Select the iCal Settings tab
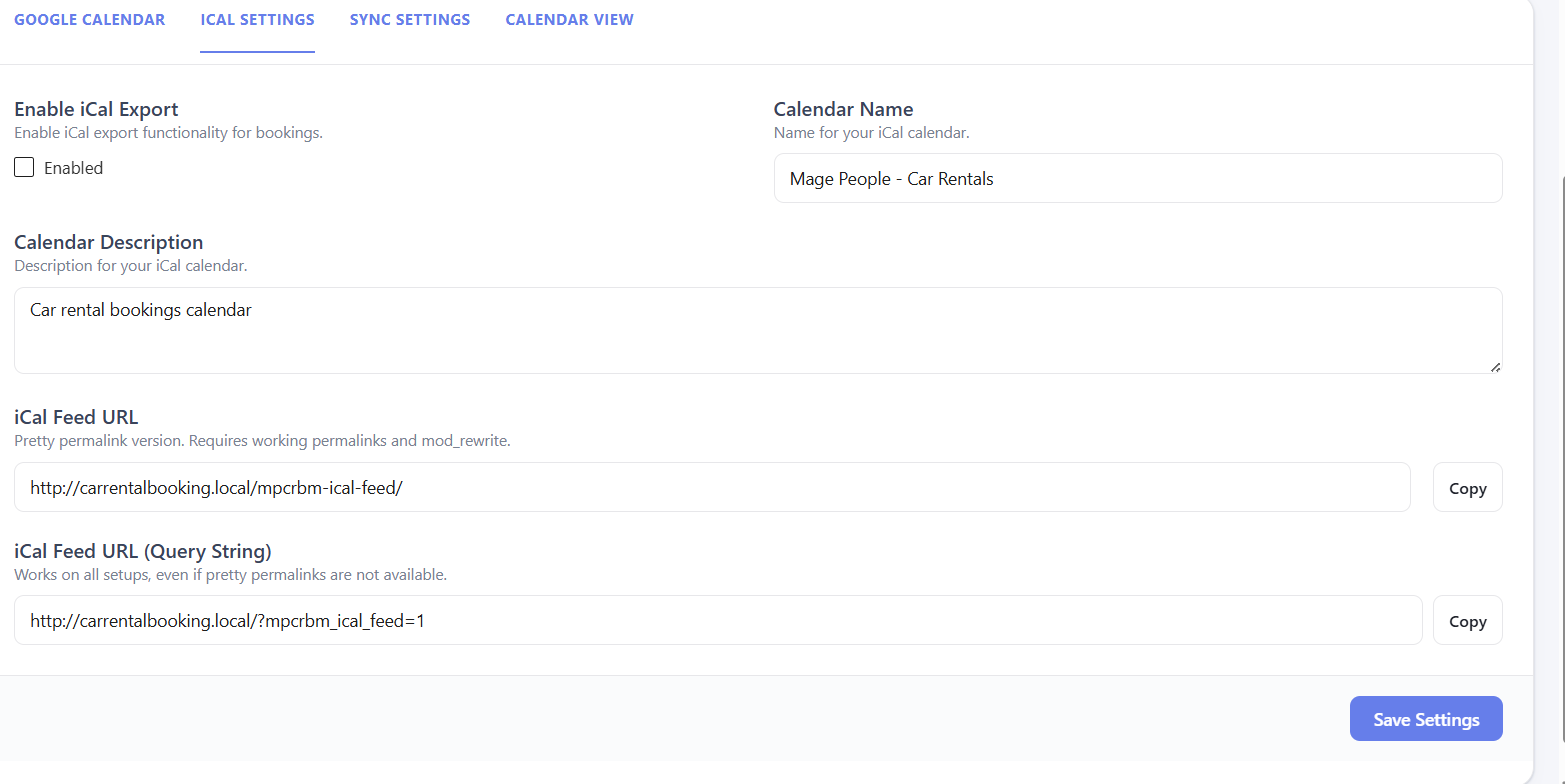The image size is (1565, 784). coord(257,20)
